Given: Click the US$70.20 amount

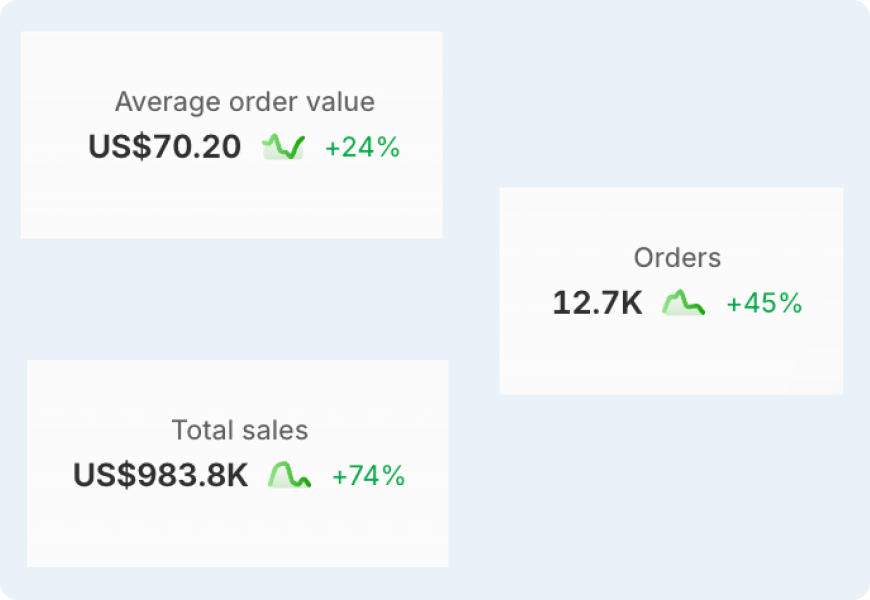Looking at the screenshot, I should (165, 147).
